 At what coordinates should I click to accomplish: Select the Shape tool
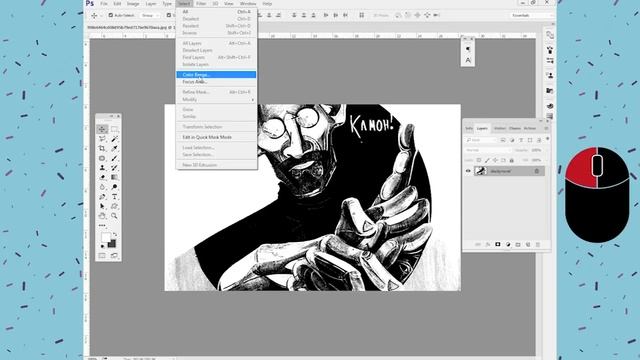114,206
